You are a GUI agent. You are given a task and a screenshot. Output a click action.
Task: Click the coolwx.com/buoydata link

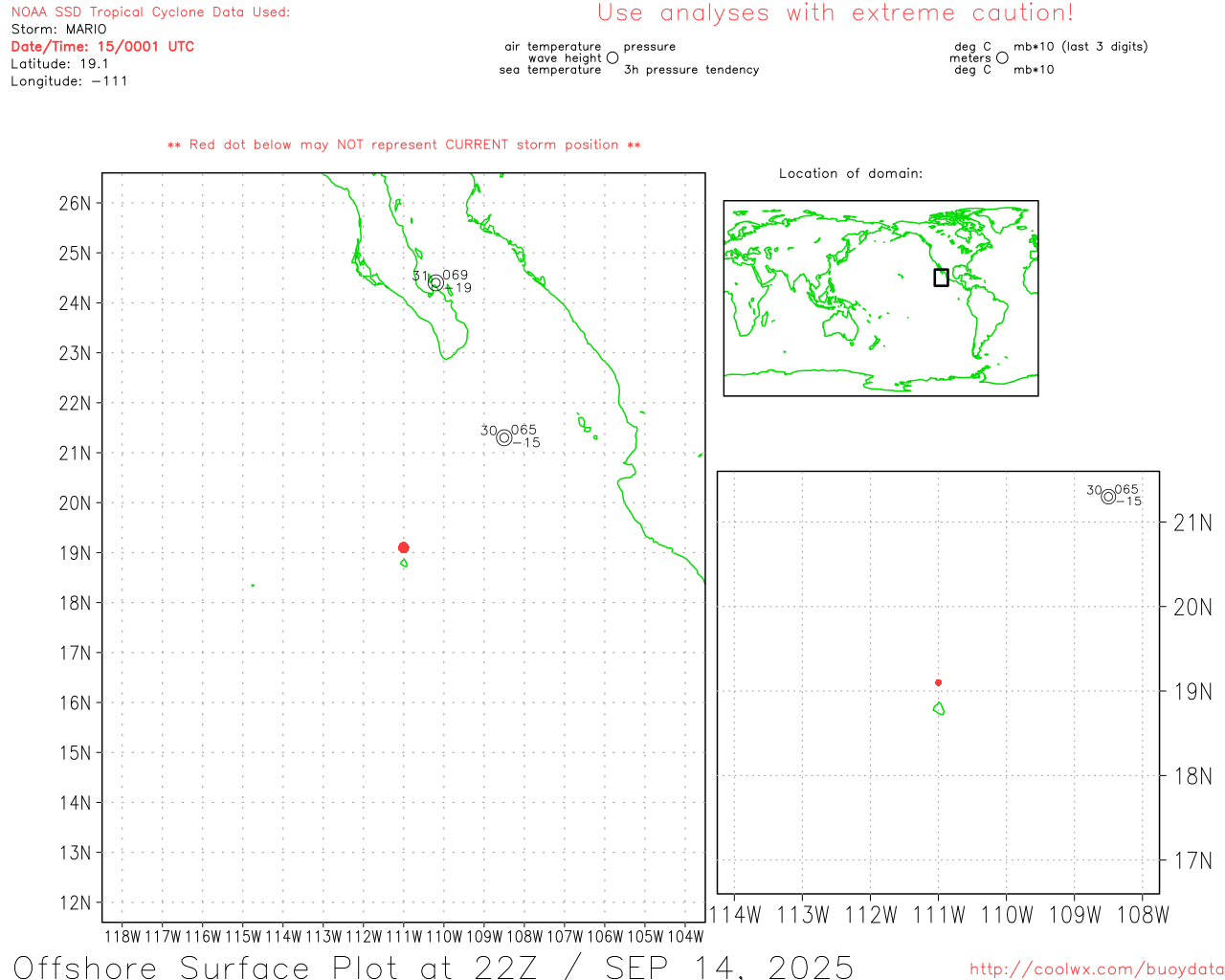click(x=1096, y=969)
